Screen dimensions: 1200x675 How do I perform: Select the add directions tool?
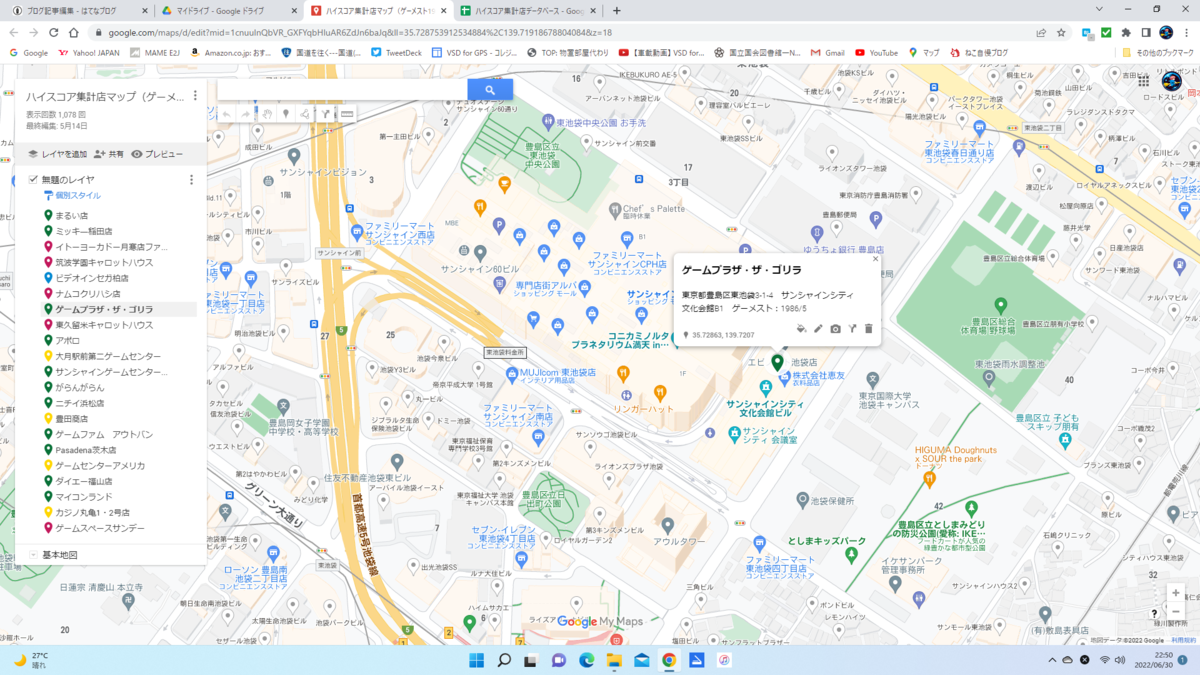(x=326, y=115)
